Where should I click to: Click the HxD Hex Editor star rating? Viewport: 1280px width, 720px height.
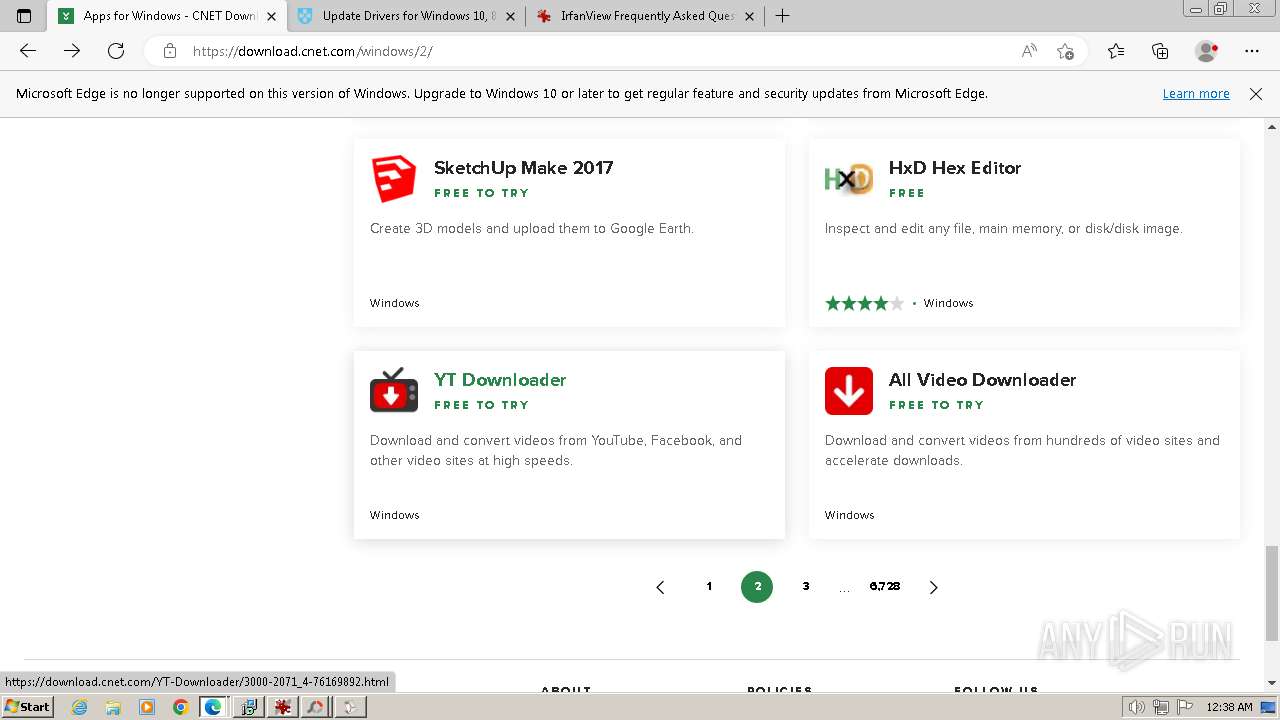point(864,303)
